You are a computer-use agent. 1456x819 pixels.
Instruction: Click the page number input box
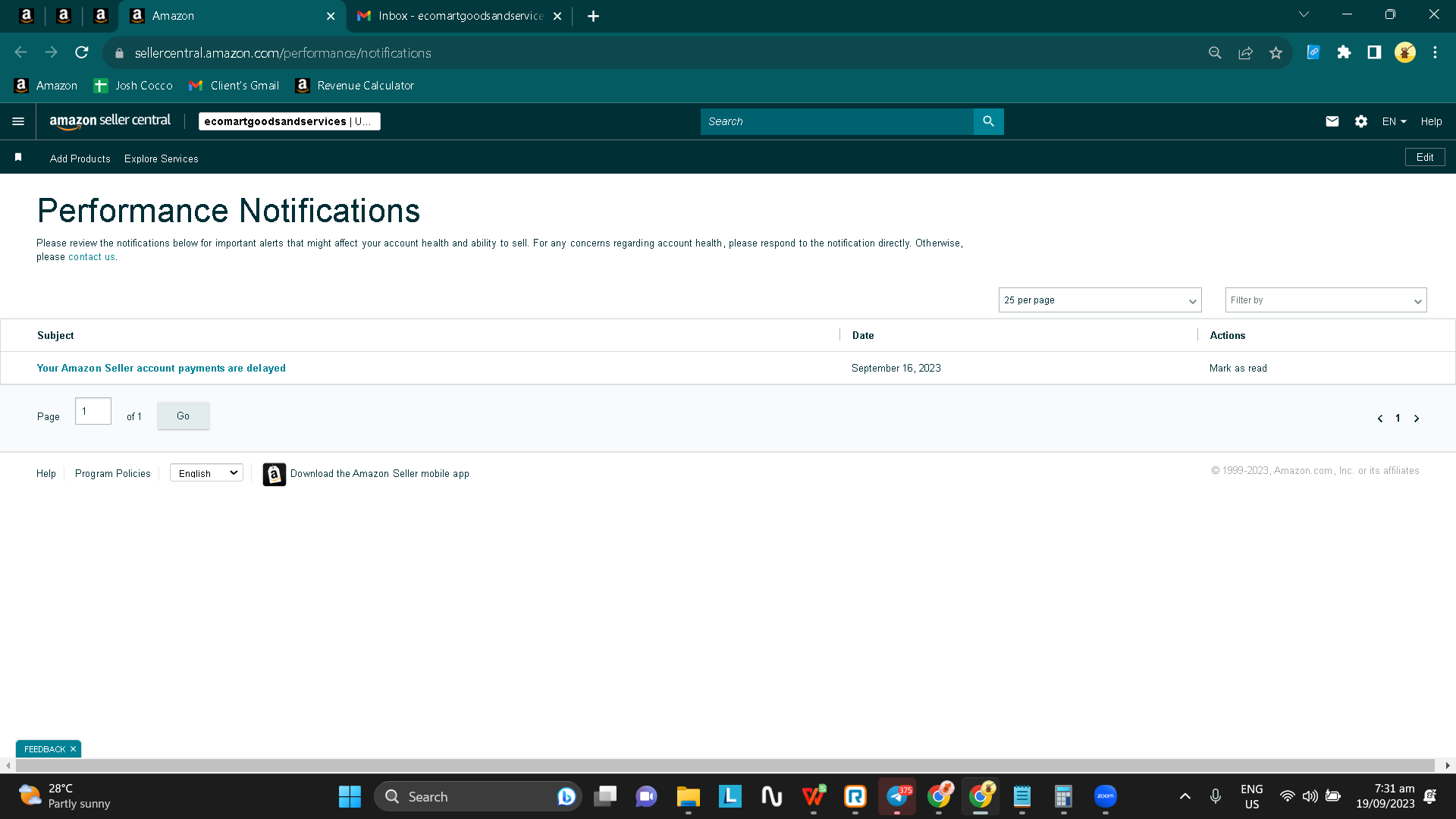pyautogui.click(x=93, y=411)
